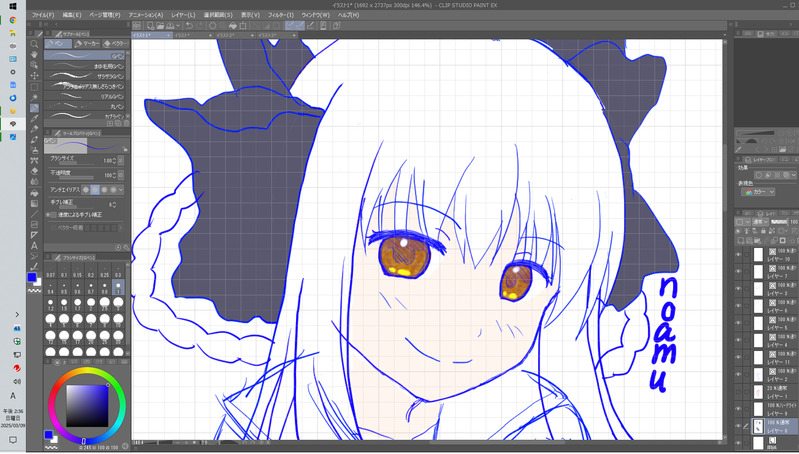The height and width of the screenshot is (454, 799).
Task: Select the Hand move-view tool
Action: (x=34, y=55)
